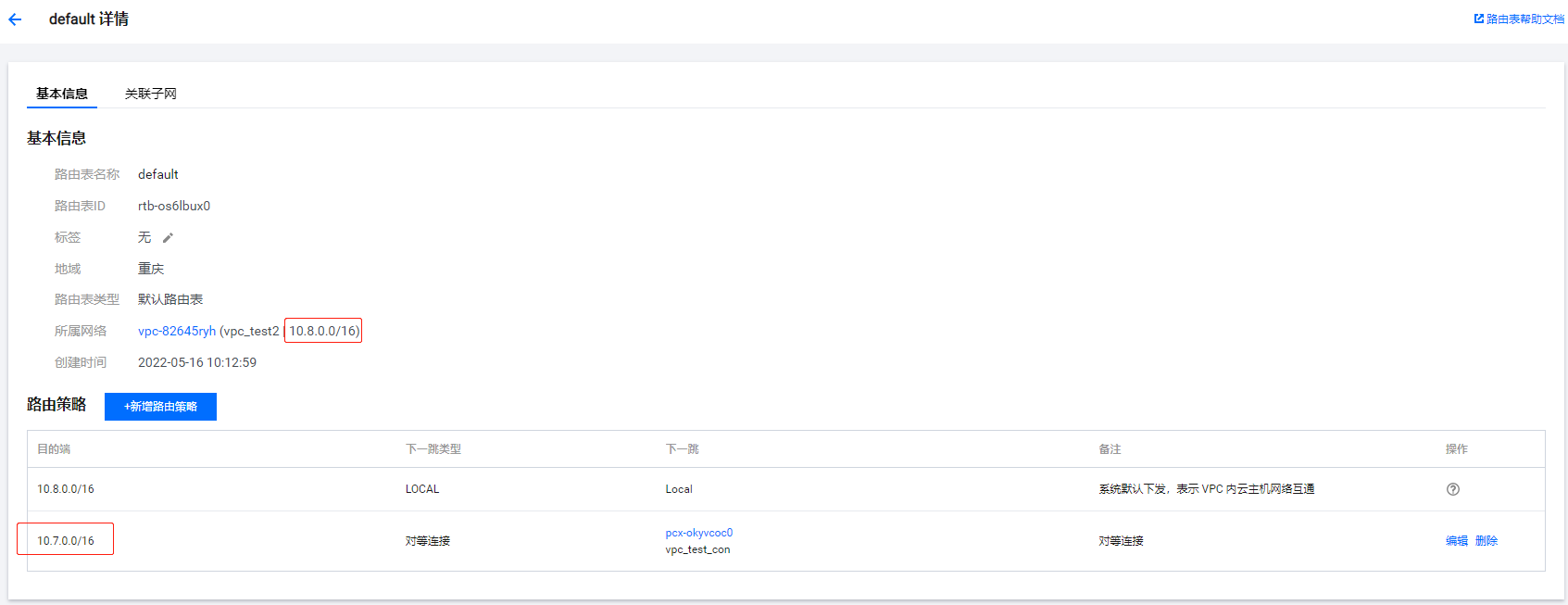
Task: Select the 10.7.0.0/16 destination cell
Action: click(66, 541)
